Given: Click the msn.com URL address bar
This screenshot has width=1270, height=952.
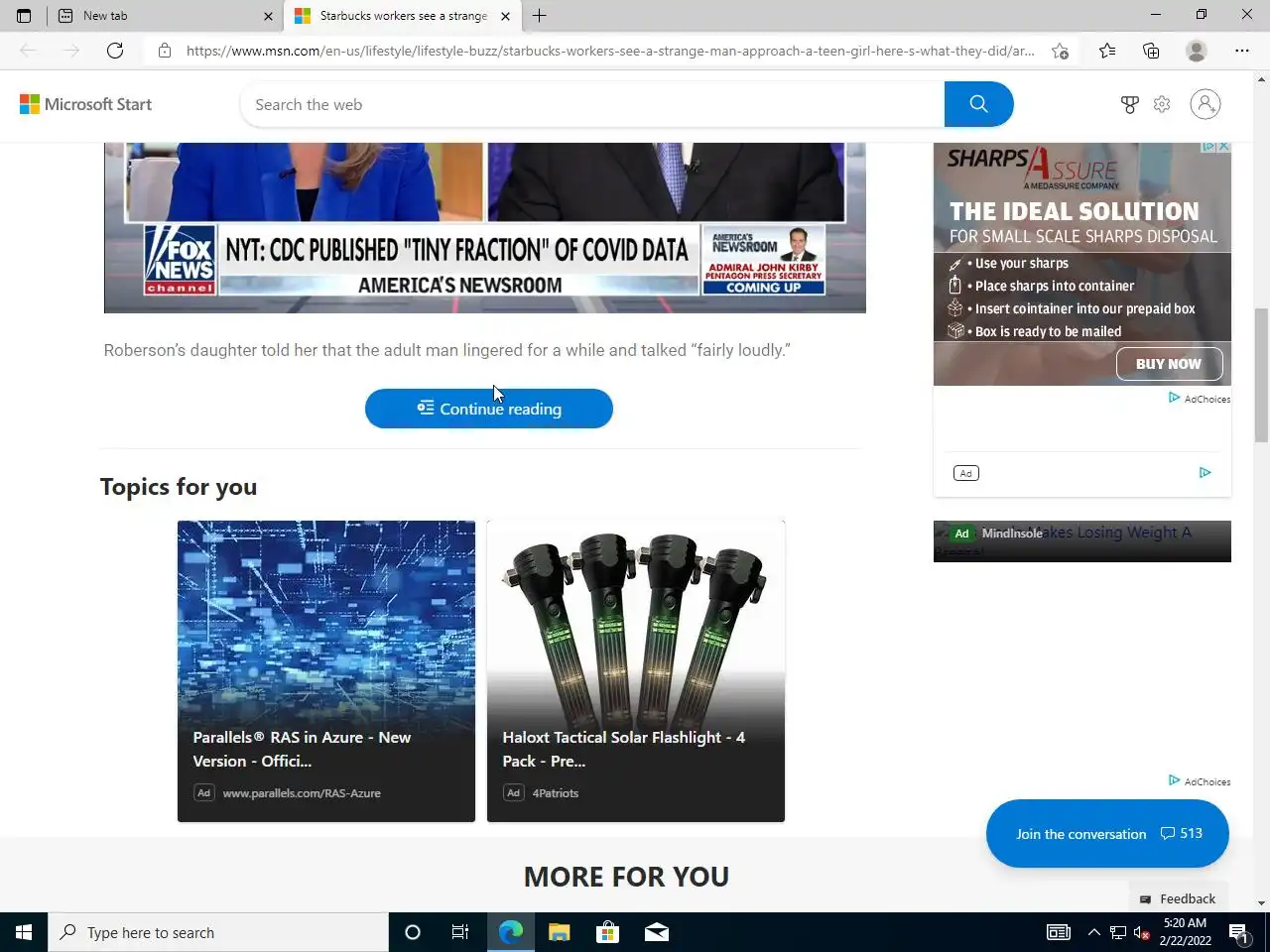Looking at the screenshot, I should pyautogui.click(x=610, y=51).
